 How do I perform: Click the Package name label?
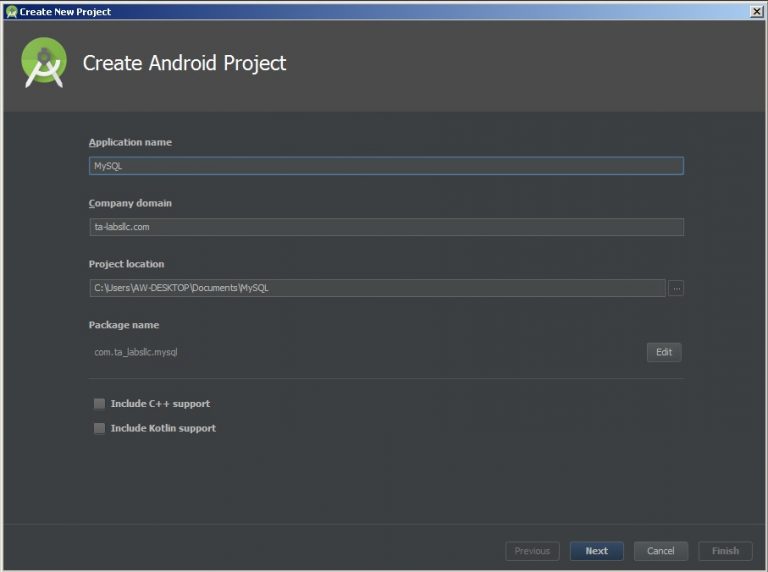[x=123, y=325]
